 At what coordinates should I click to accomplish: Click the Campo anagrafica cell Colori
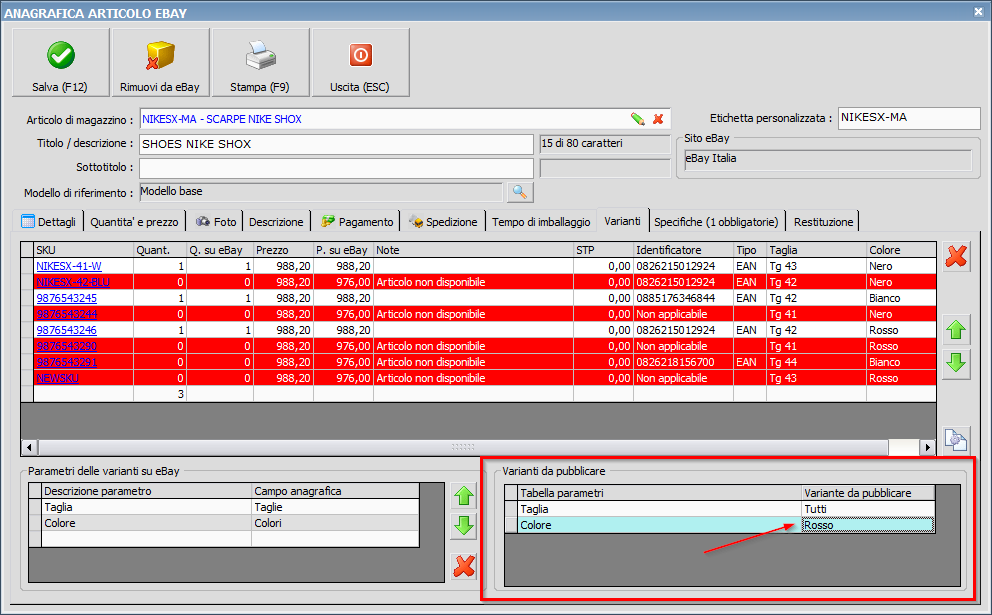click(x=335, y=523)
